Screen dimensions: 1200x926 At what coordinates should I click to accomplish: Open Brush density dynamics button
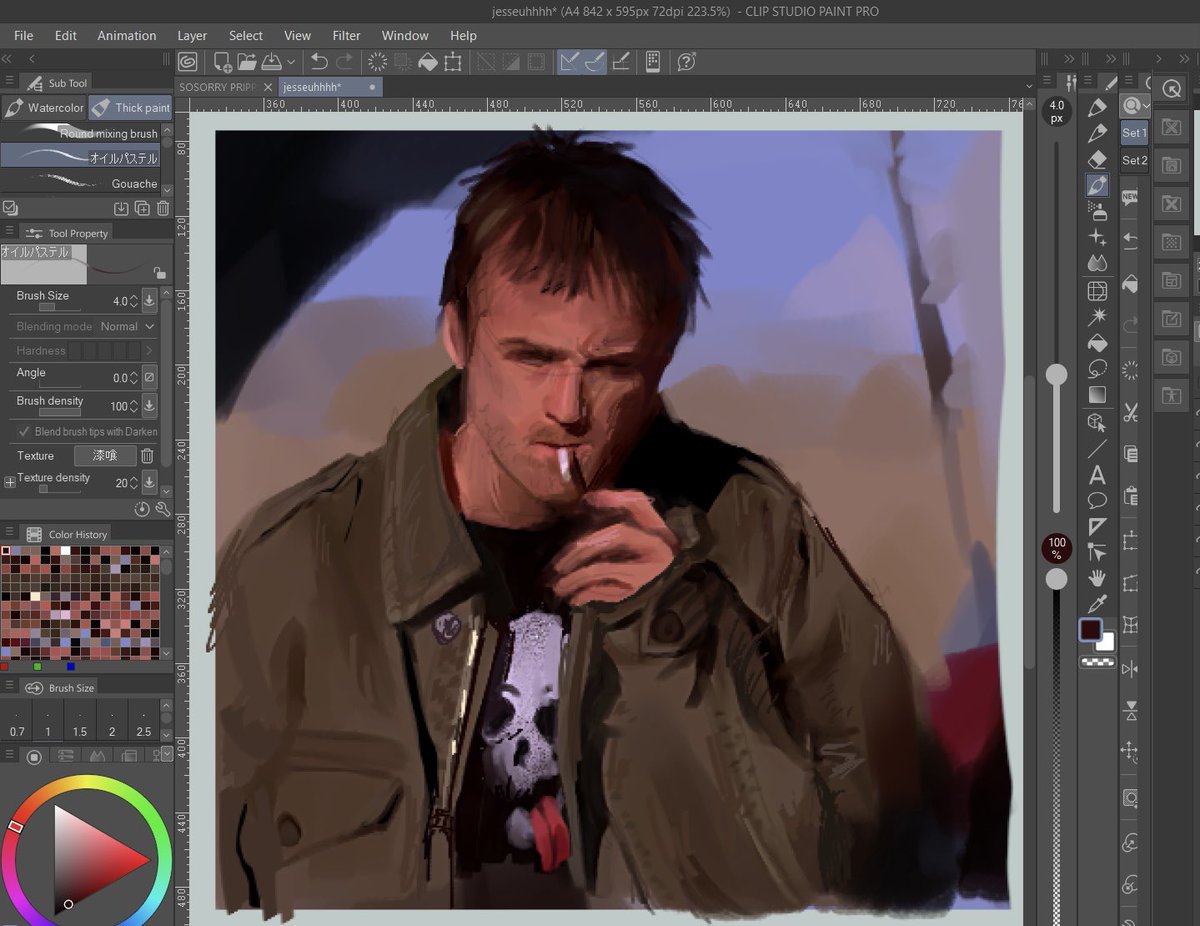pyautogui.click(x=149, y=406)
